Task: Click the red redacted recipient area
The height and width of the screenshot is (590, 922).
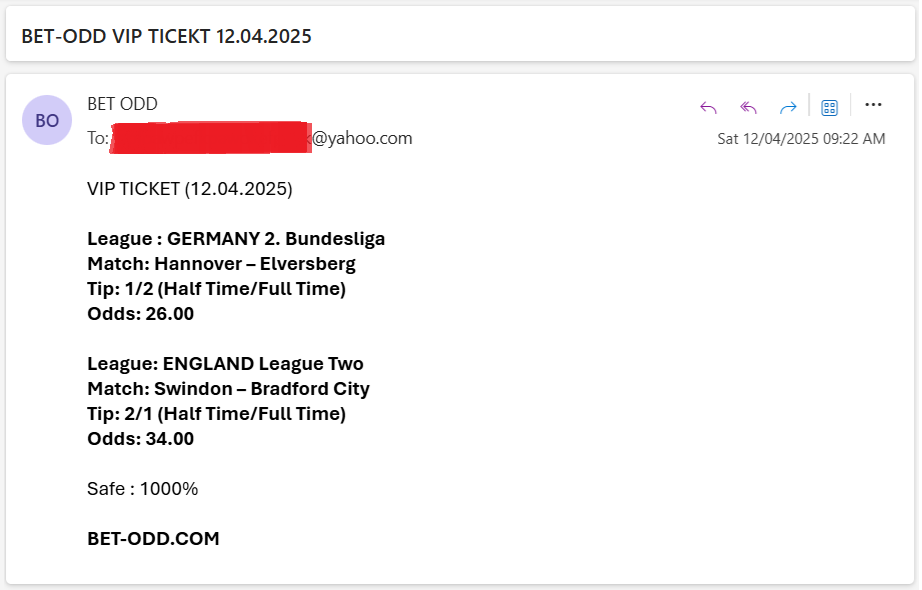Action: click(211, 138)
